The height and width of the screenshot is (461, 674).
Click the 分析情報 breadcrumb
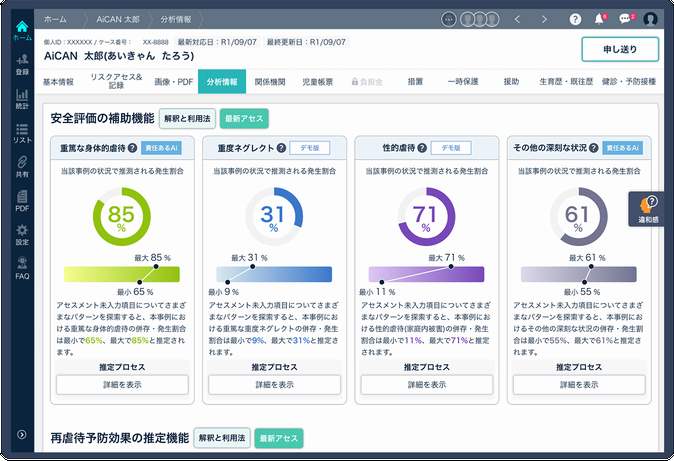coord(176,19)
